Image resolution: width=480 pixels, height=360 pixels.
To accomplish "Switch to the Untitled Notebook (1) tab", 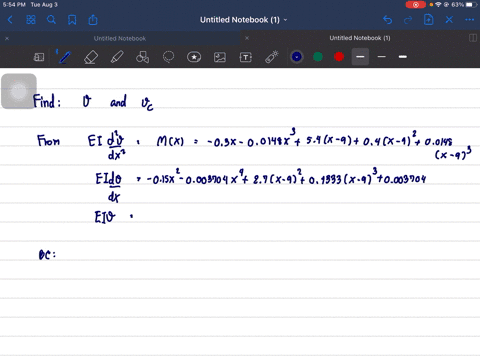I will pyautogui.click(x=360, y=38).
